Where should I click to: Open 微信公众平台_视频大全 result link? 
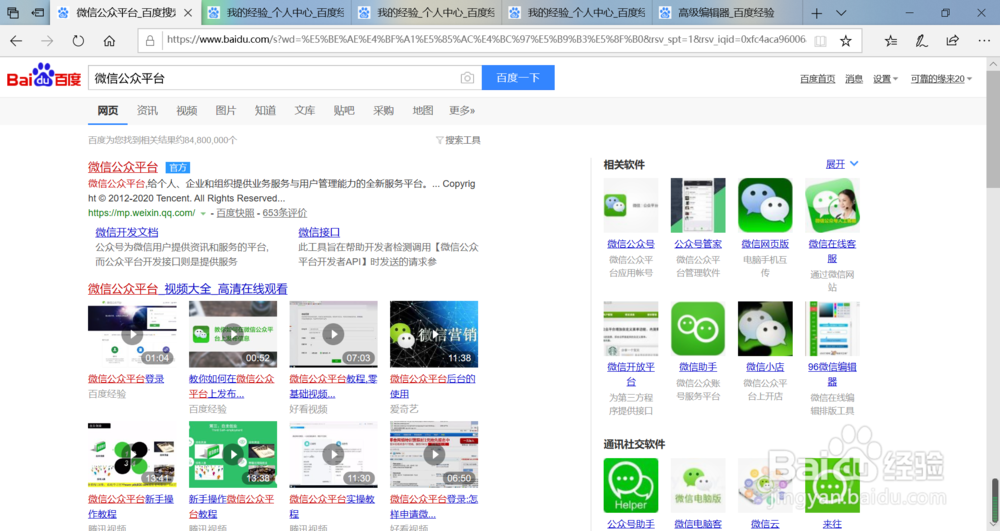[188, 289]
